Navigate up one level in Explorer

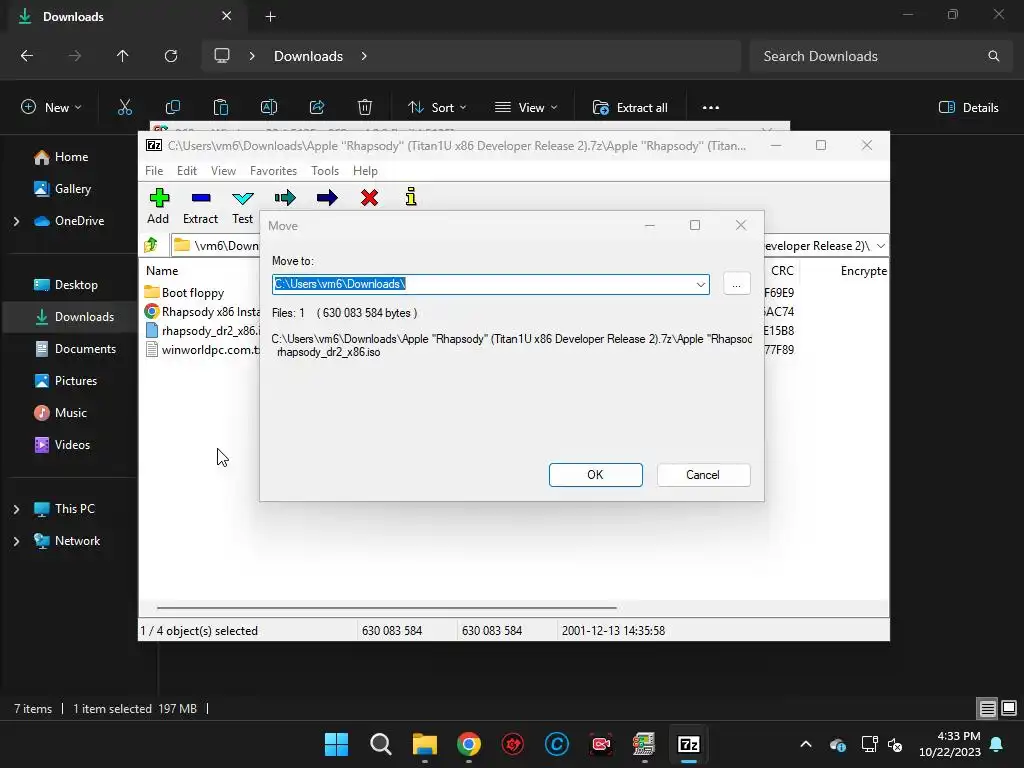122,56
